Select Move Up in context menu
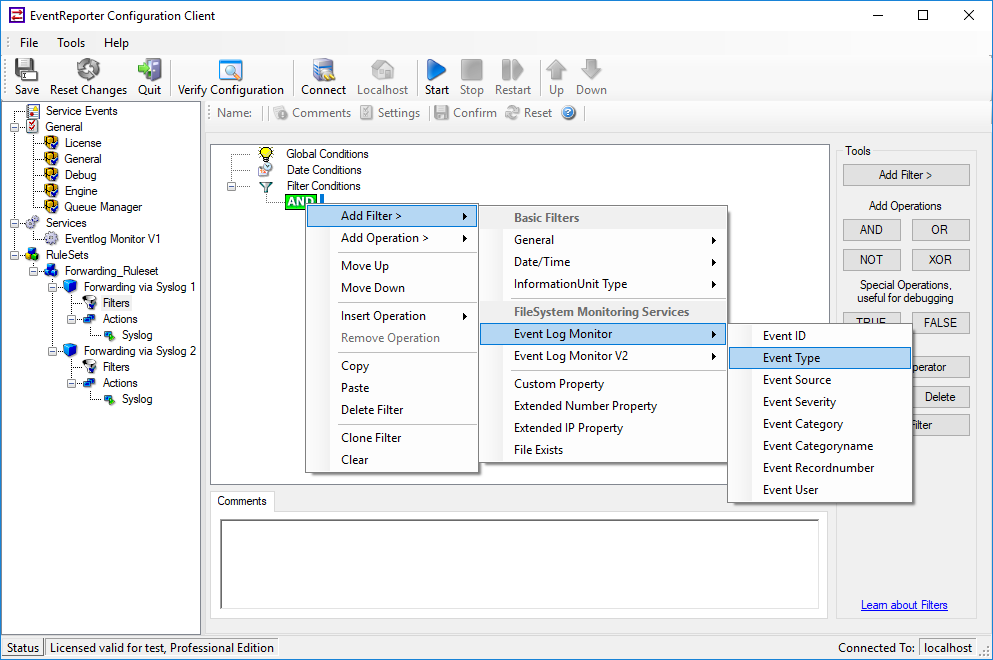The height and width of the screenshot is (660, 993). [391, 266]
